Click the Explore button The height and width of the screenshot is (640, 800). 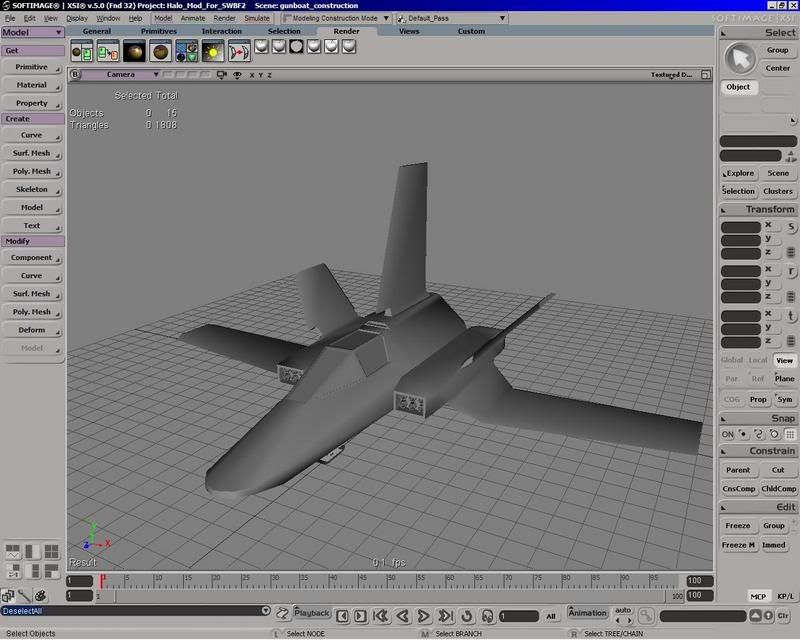[x=740, y=174]
